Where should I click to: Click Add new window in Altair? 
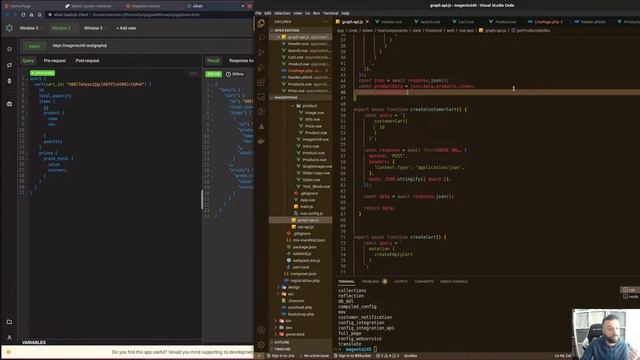[126, 28]
